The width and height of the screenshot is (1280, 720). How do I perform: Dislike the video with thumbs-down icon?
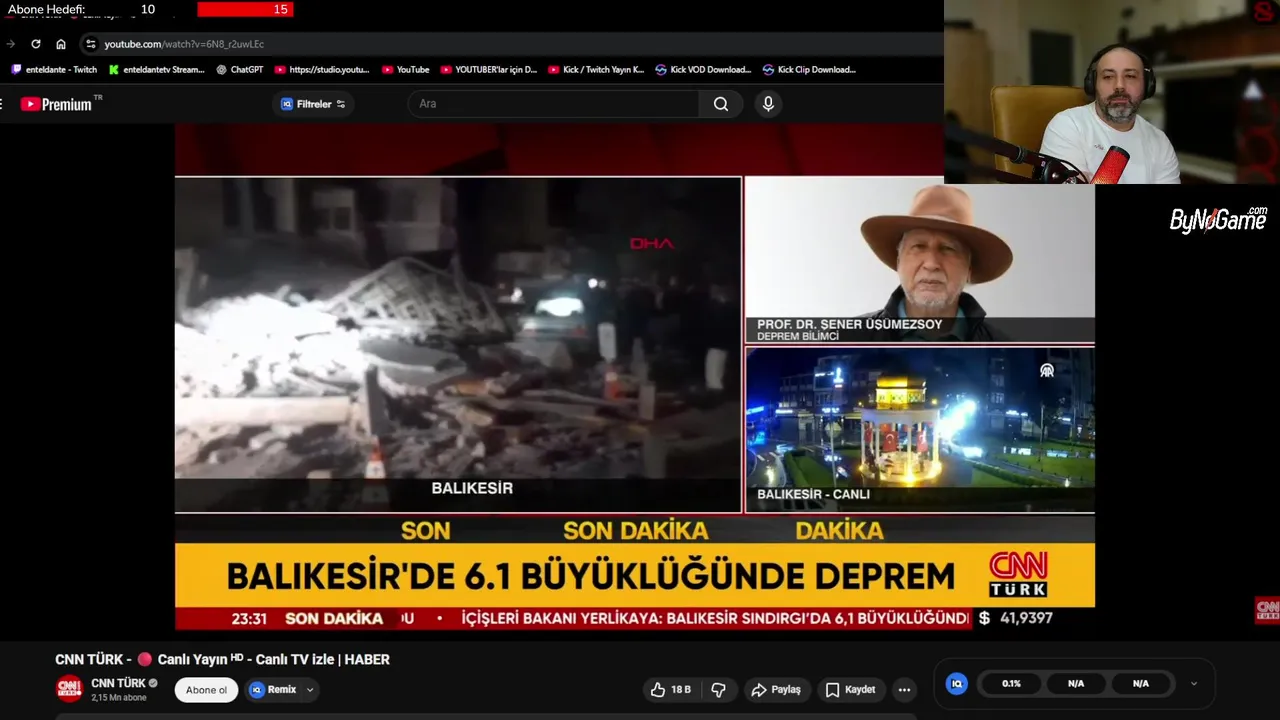click(718, 690)
